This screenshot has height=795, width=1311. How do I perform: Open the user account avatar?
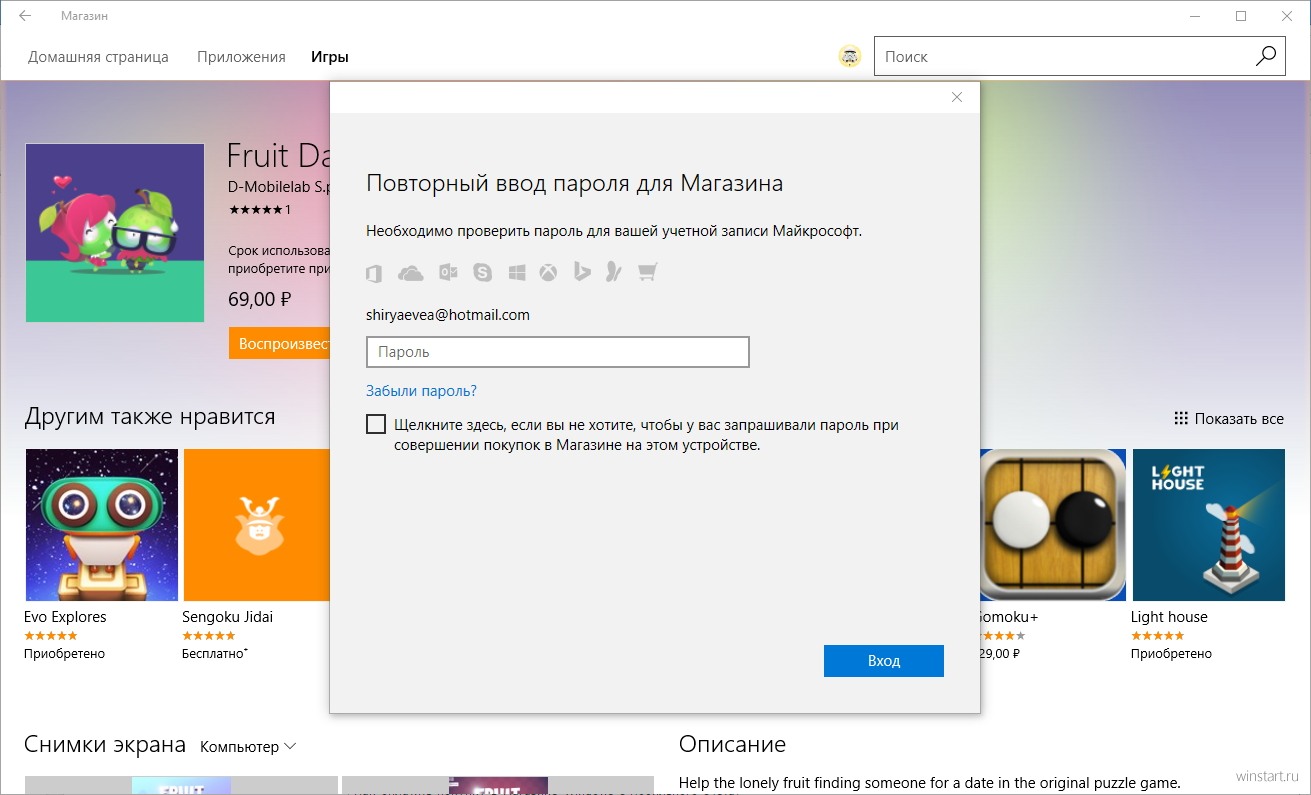point(850,57)
